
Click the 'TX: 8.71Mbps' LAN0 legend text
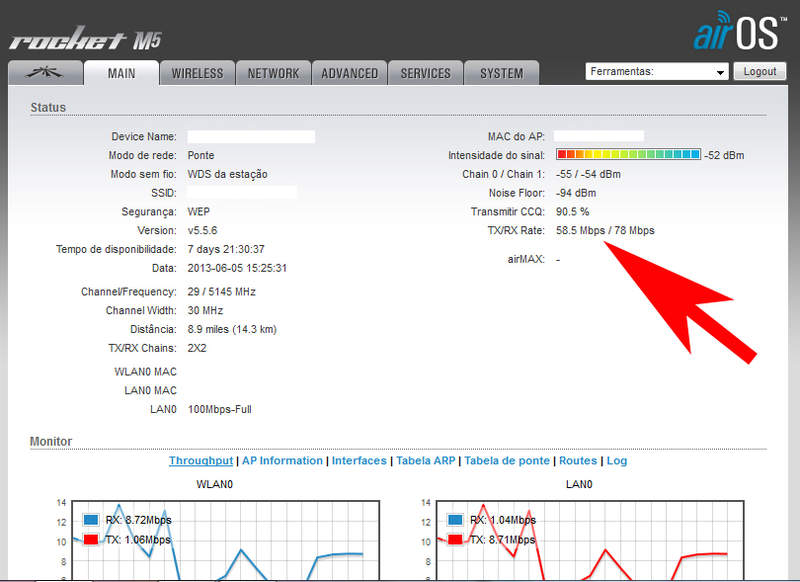(503, 540)
